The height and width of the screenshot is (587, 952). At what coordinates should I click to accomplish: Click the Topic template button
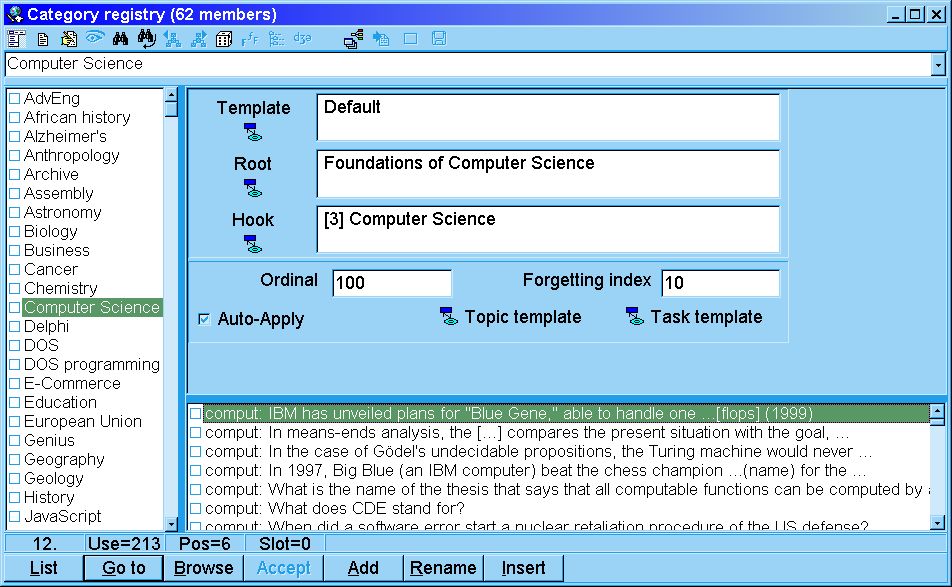pos(511,317)
